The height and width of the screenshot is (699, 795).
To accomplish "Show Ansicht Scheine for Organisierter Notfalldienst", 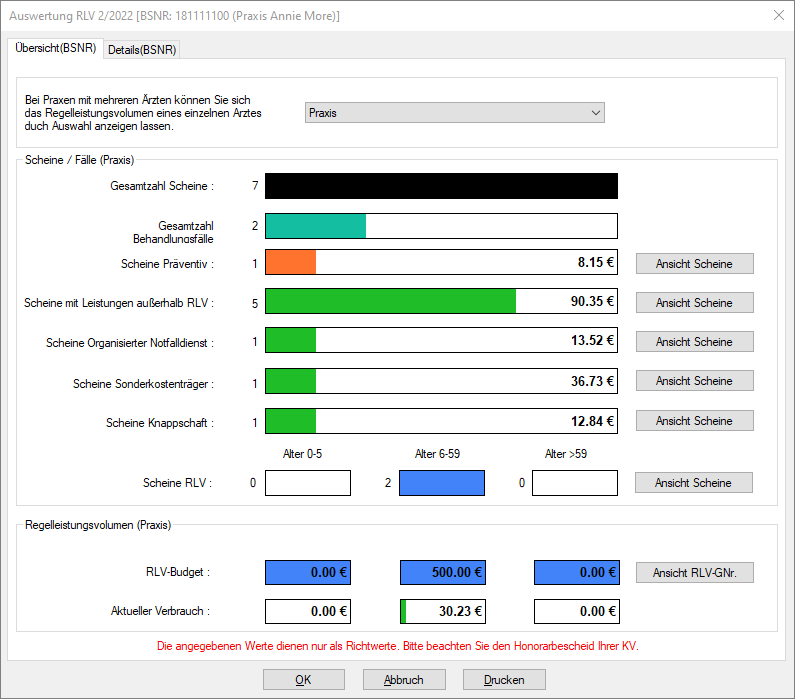I will pyautogui.click(x=694, y=342).
